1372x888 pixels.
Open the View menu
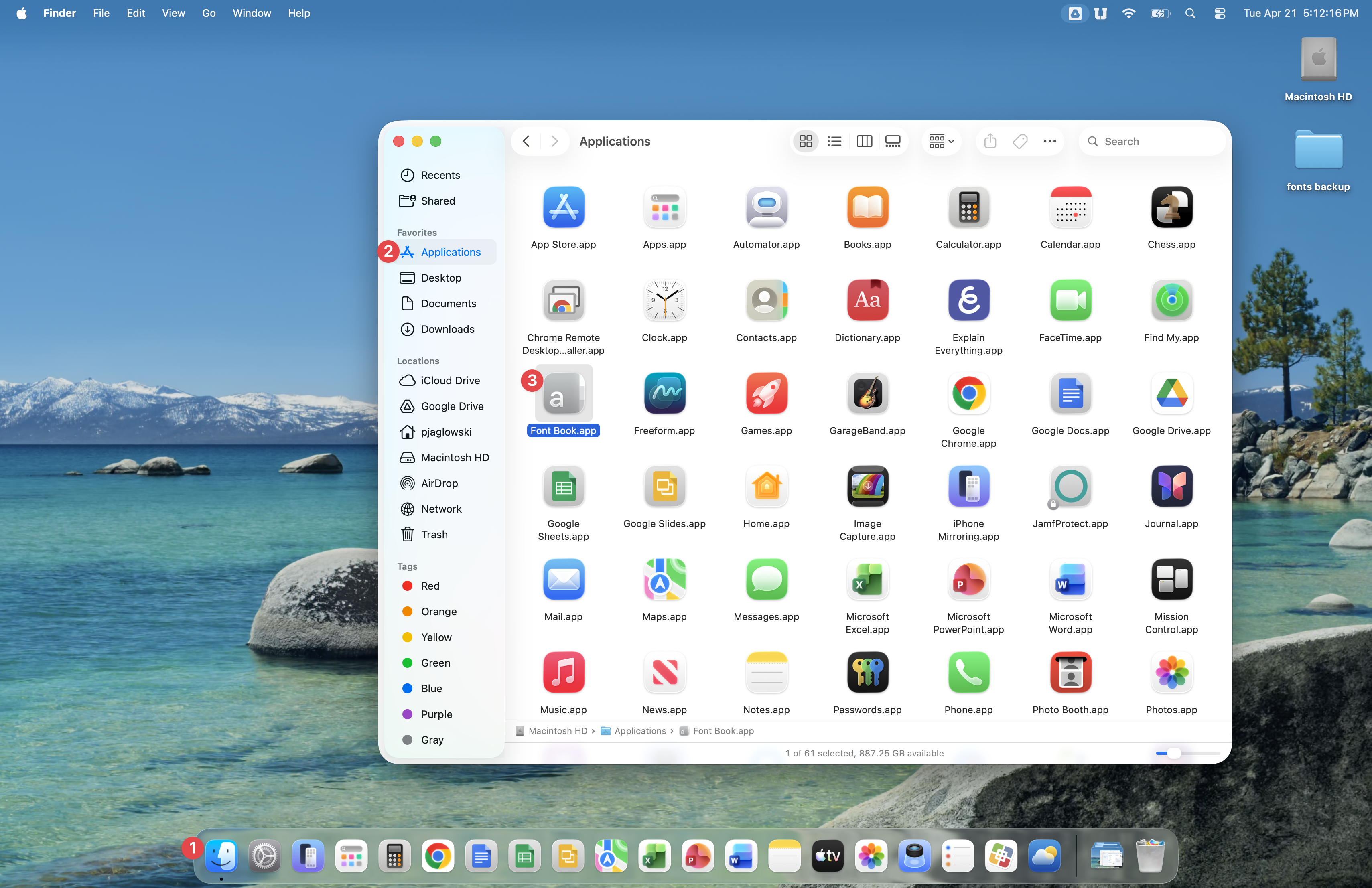(173, 13)
